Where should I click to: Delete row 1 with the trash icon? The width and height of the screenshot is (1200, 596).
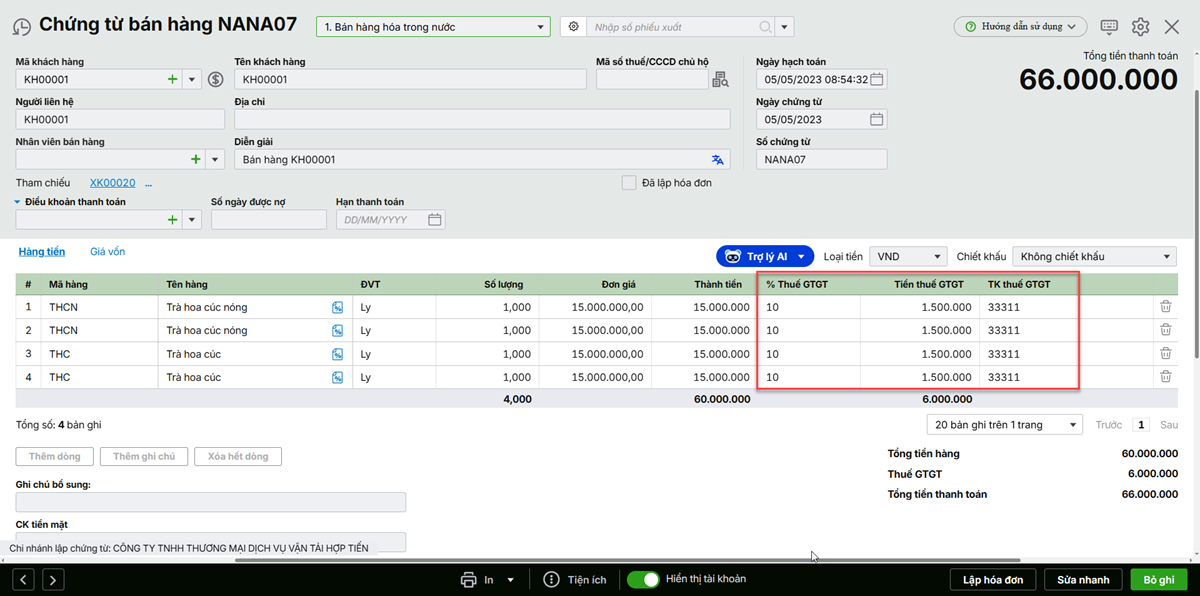[1165, 307]
